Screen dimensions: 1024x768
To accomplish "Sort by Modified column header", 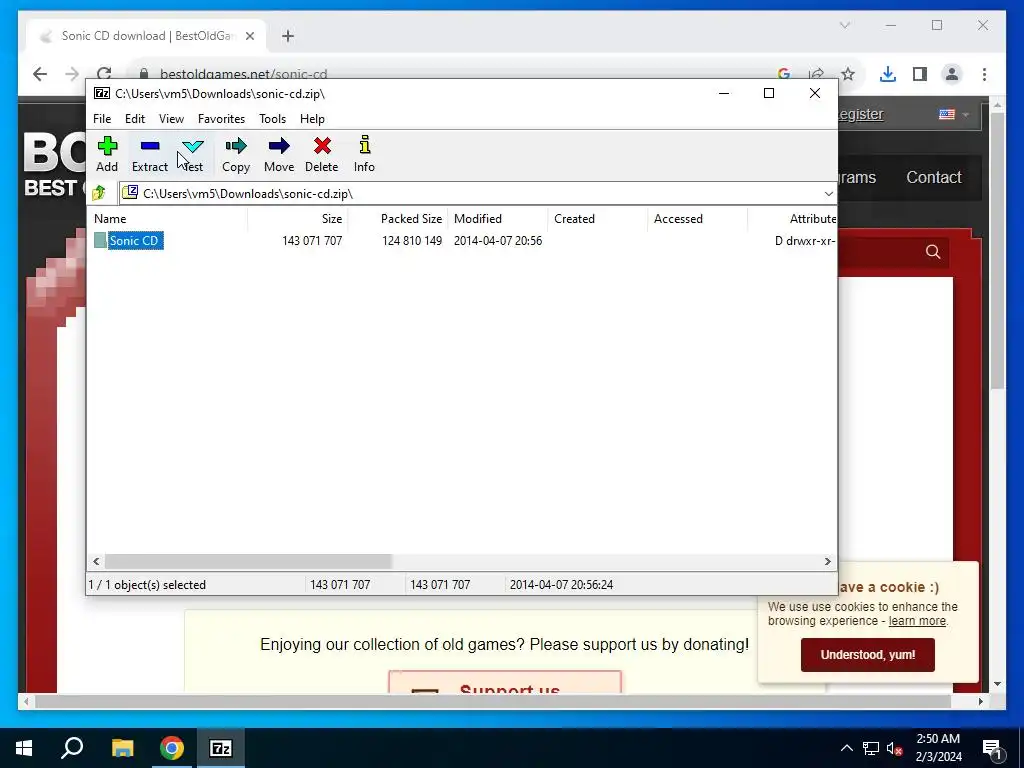I will pyautogui.click(x=498, y=219).
